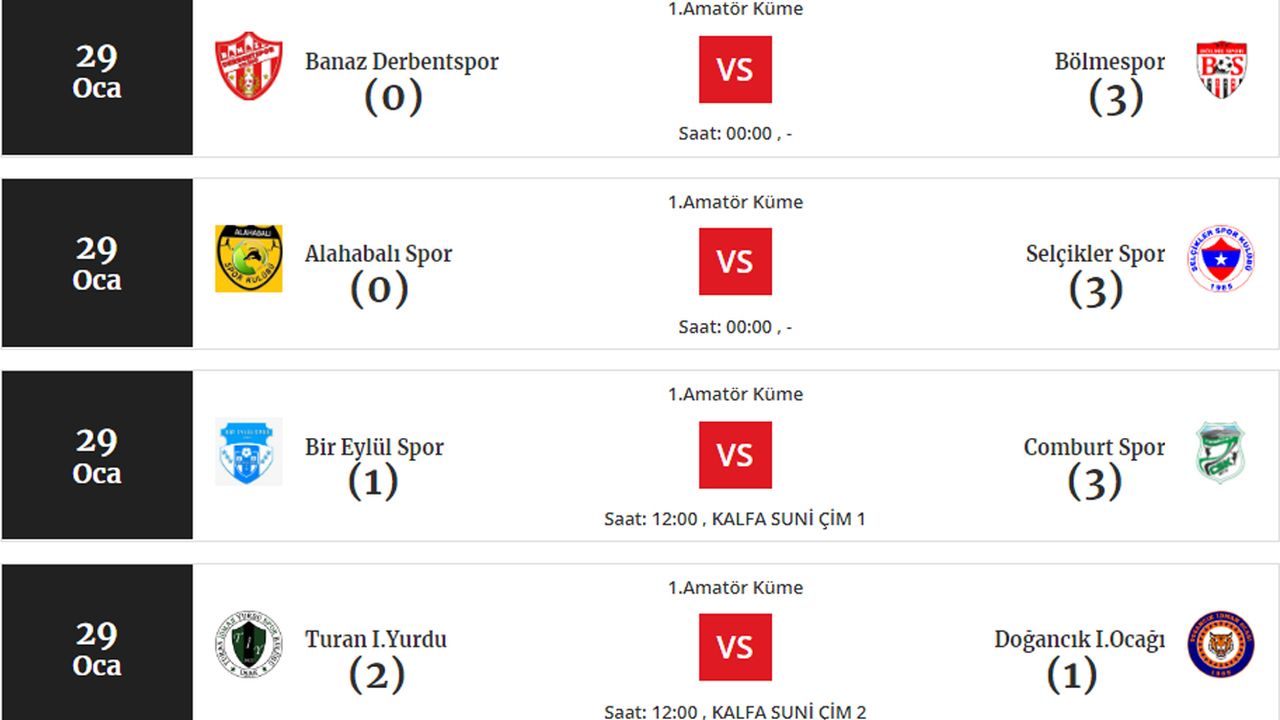1280x720 pixels.
Task: Click the KALFA SUNİ ÇİM 1 venue text
Action: coord(788,519)
